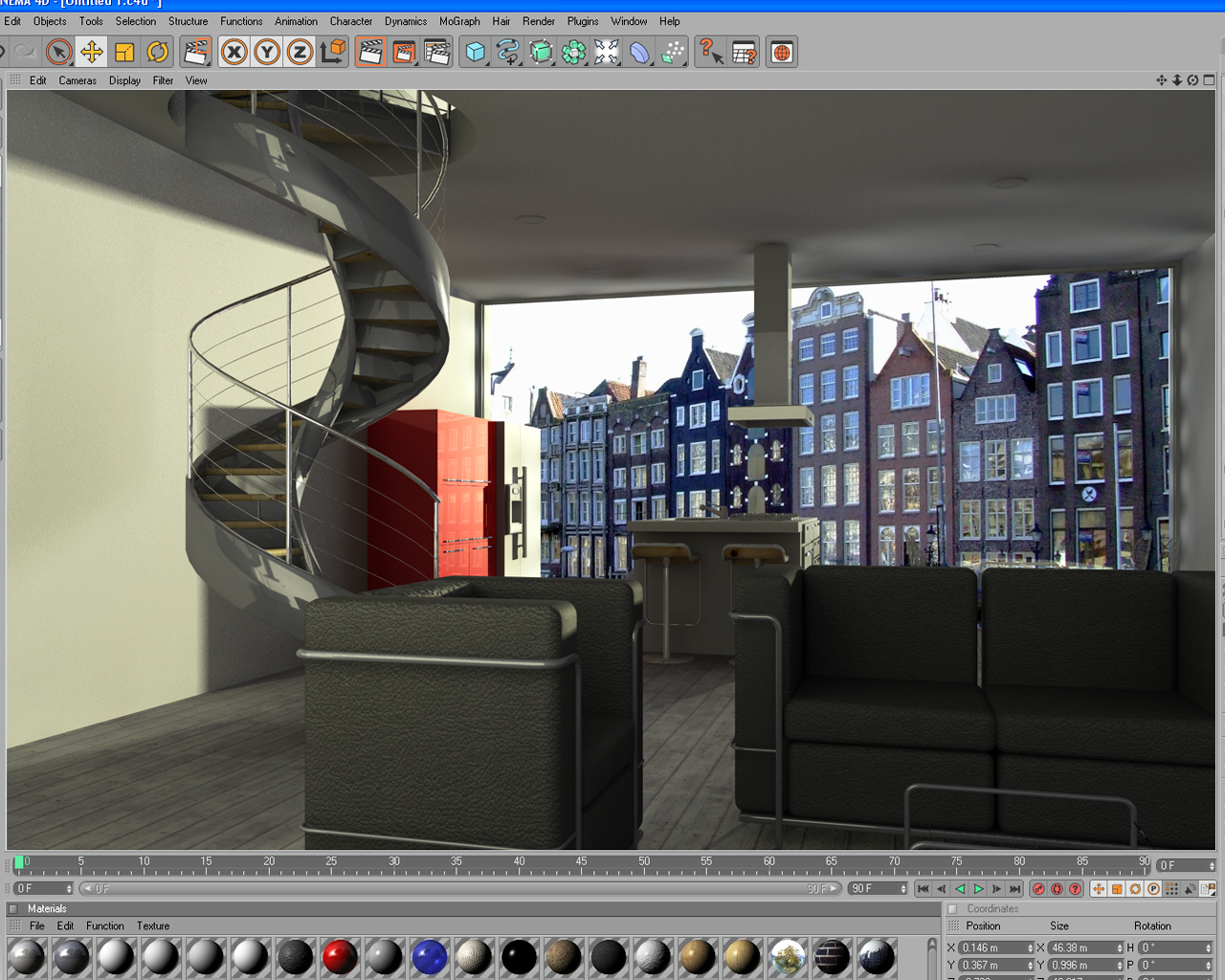Open viewport Cameras menu
Image resolution: width=1225 pixels, height=980 pixels.
click(x=78, y=80)
